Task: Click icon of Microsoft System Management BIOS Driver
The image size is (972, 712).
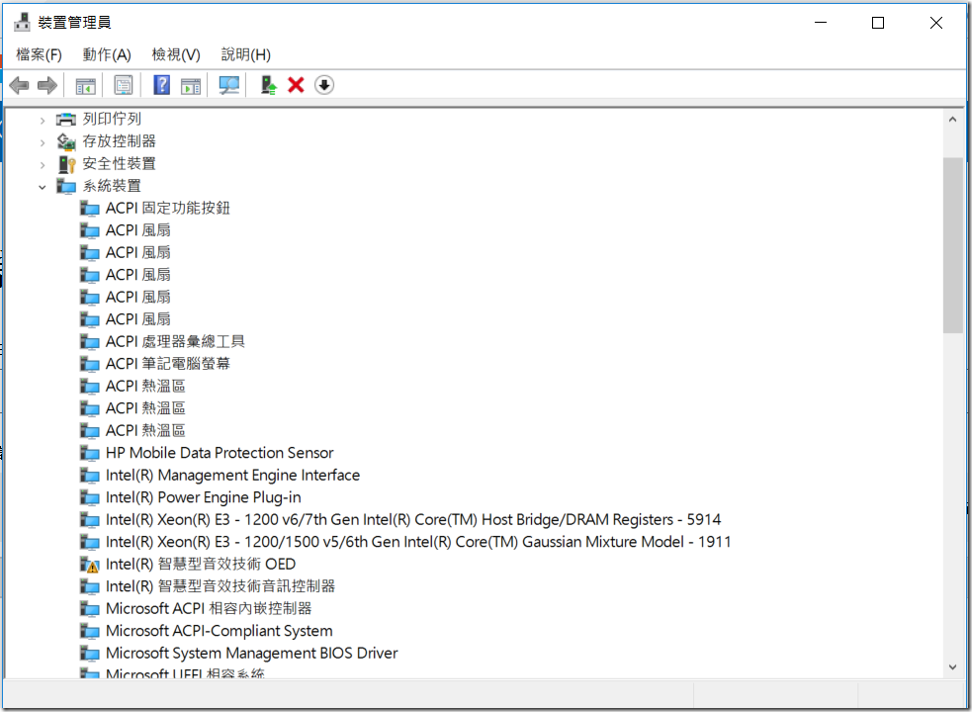Action: (89, 653)
